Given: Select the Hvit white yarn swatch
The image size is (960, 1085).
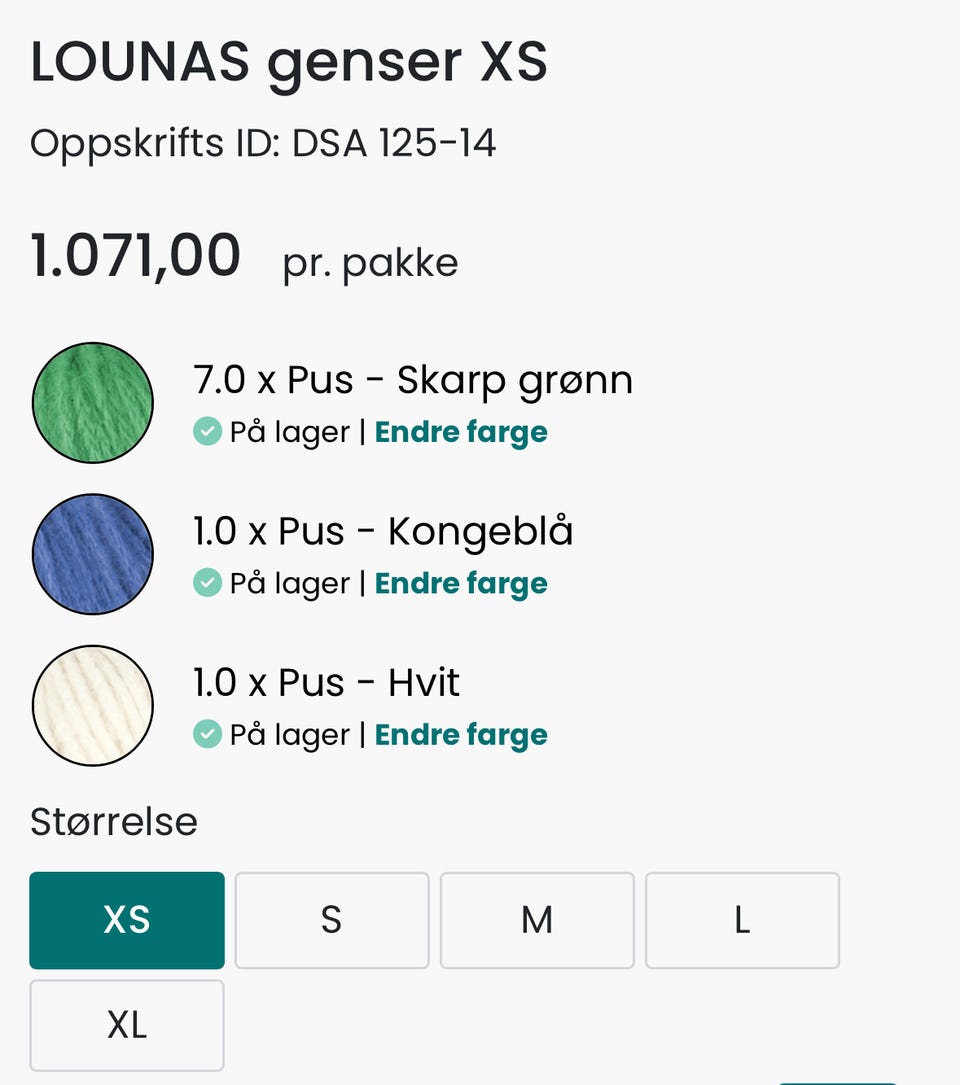Looking at the screenshot, I should pyautogui.click(x=93, y=706).
